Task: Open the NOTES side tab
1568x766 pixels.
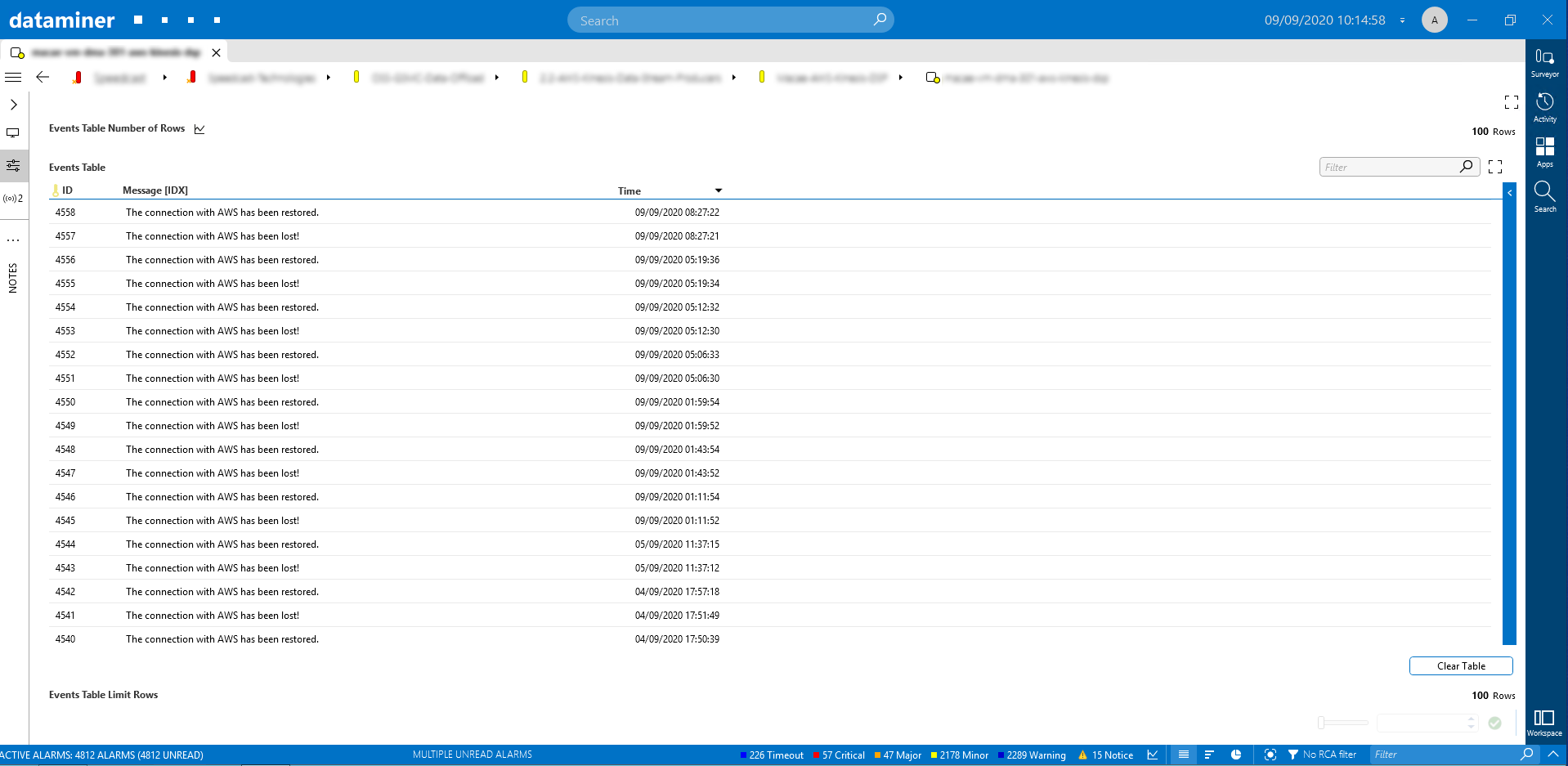Action: tap(12, 278)
